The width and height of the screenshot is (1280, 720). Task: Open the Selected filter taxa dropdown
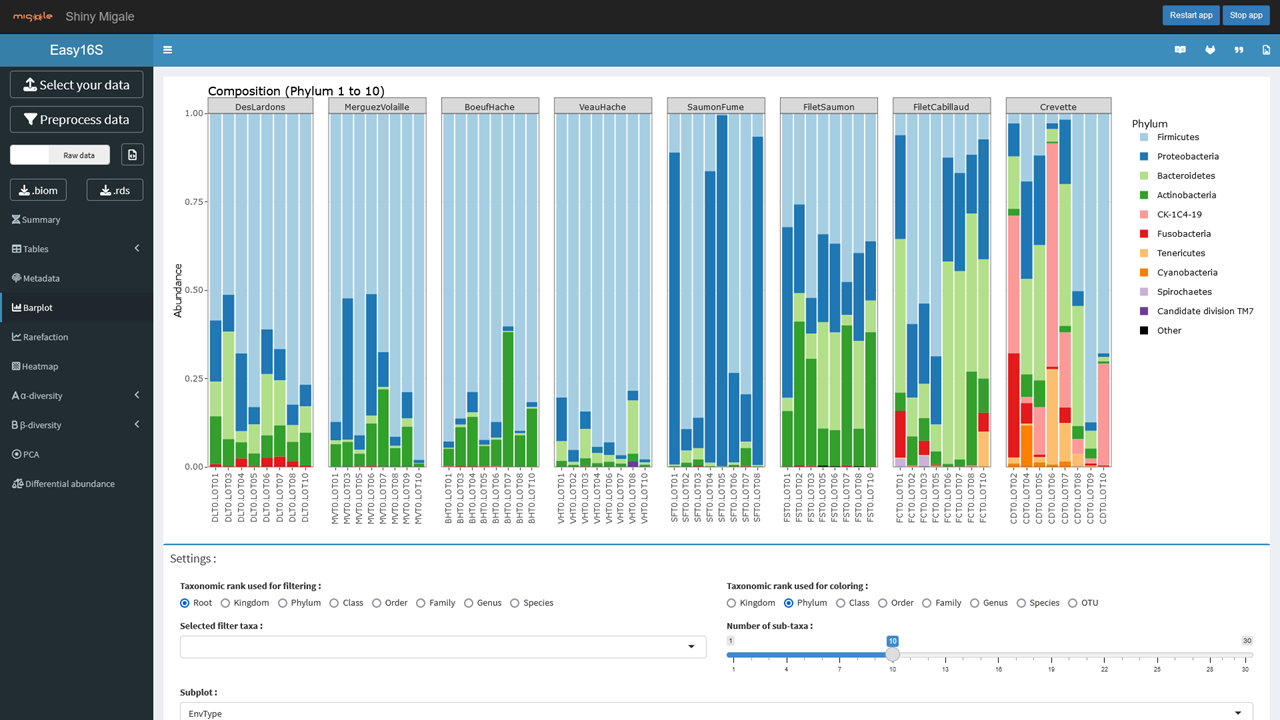pos(443,647)
